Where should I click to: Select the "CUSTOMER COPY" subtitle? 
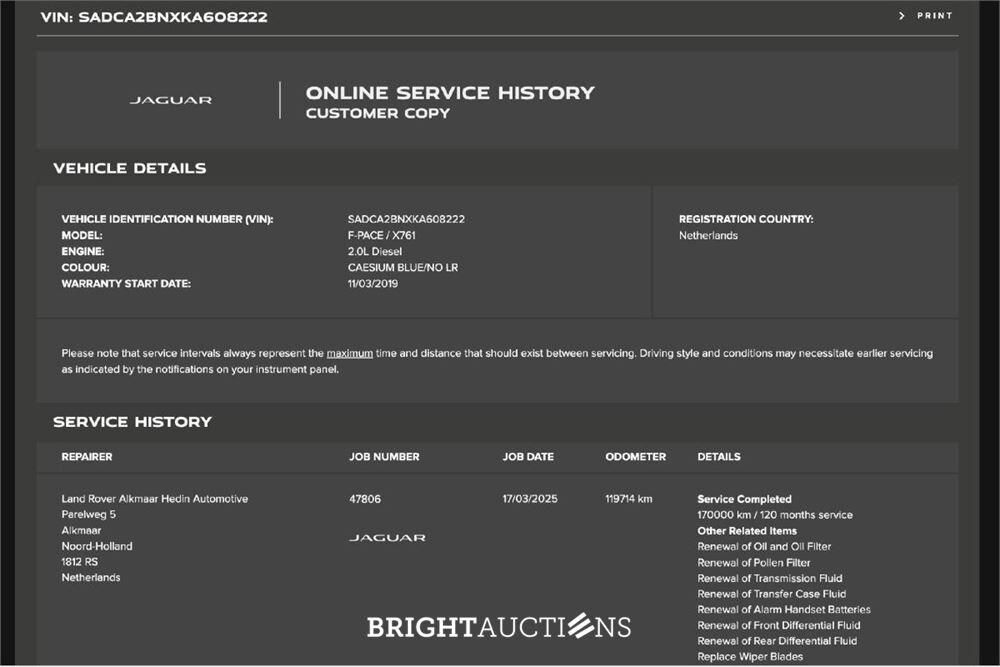[378, 114]
